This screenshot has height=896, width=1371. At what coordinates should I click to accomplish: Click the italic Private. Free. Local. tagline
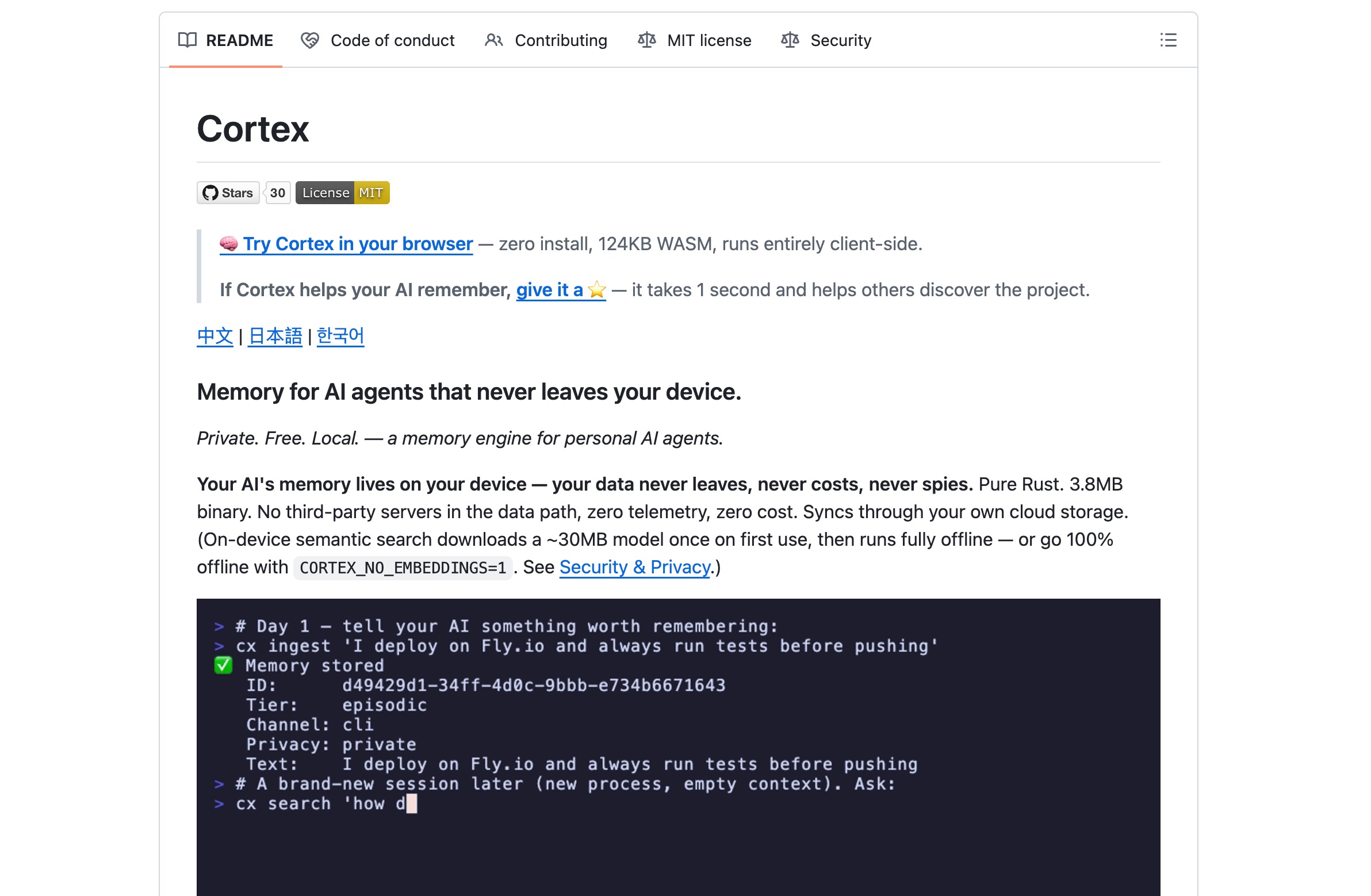459,438
